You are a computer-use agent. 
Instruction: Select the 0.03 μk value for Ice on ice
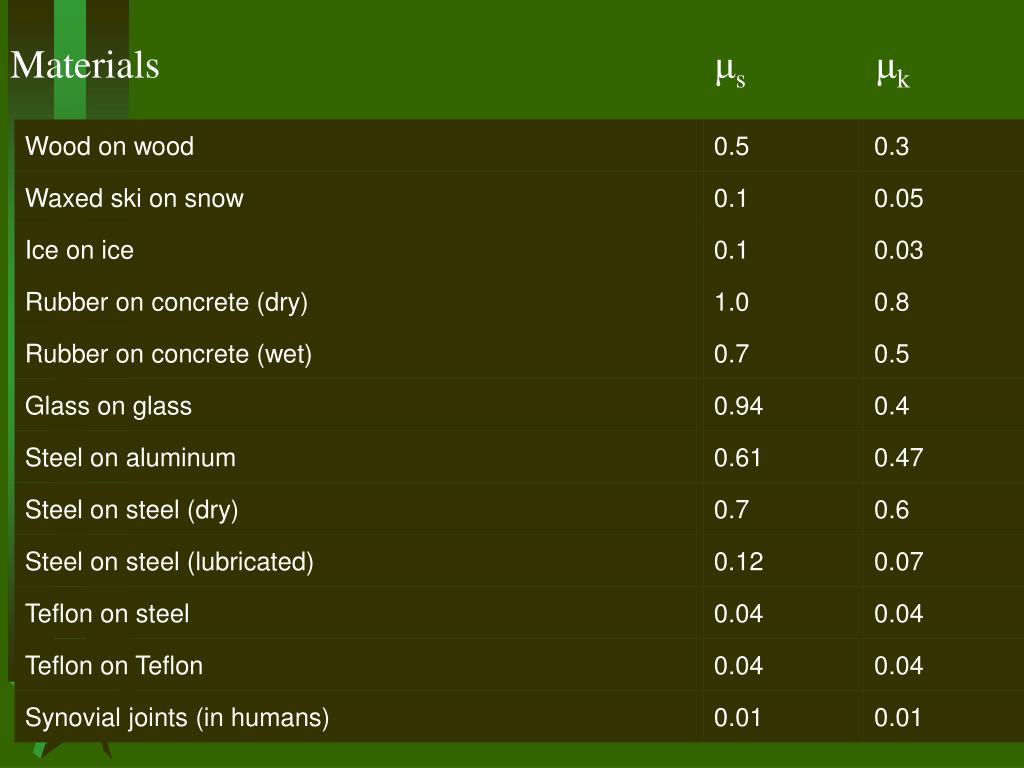pyautogui.click(x=899, y=250)
